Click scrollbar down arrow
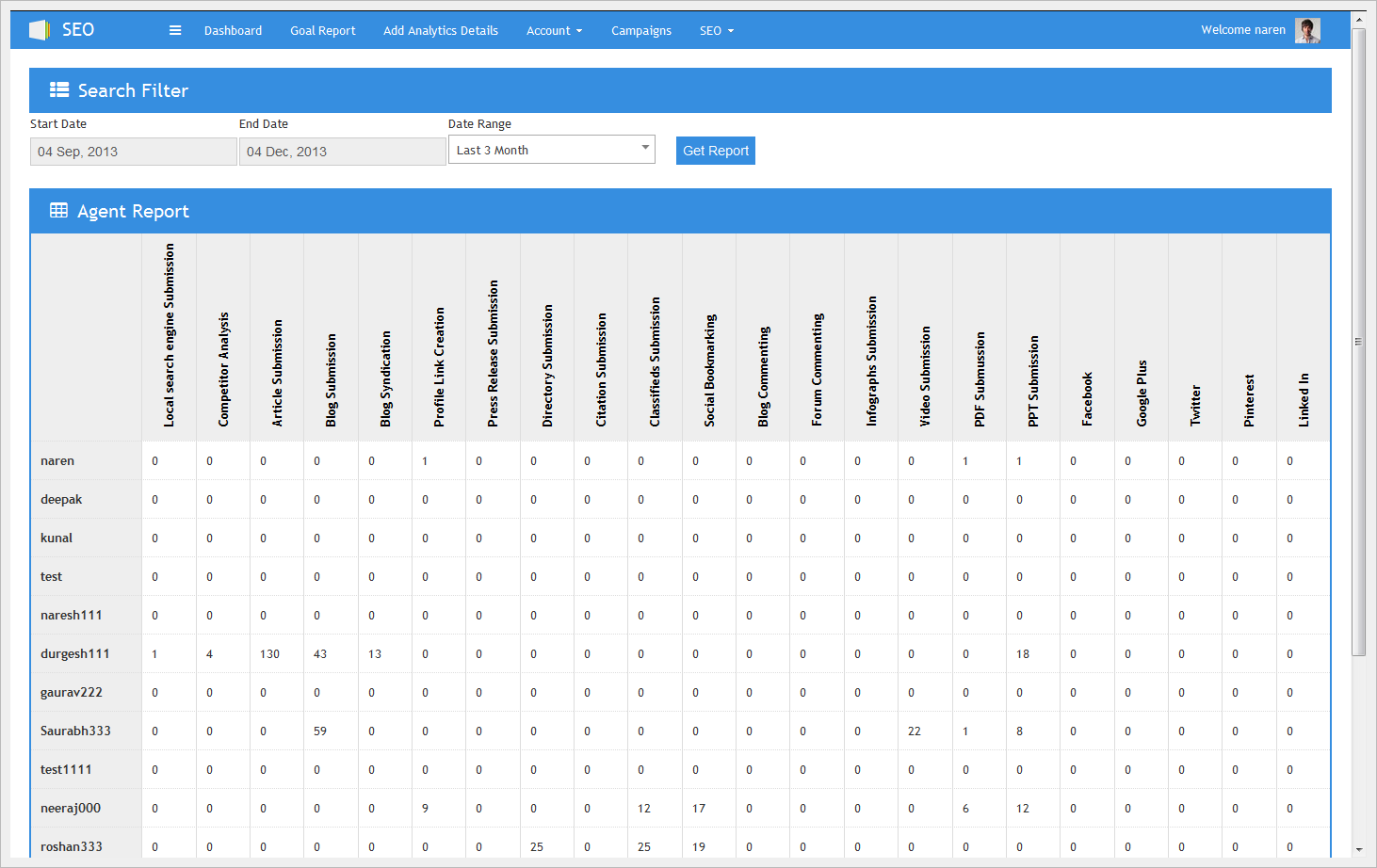Viewport: 1377px width, 868px height. [1358, 850]
